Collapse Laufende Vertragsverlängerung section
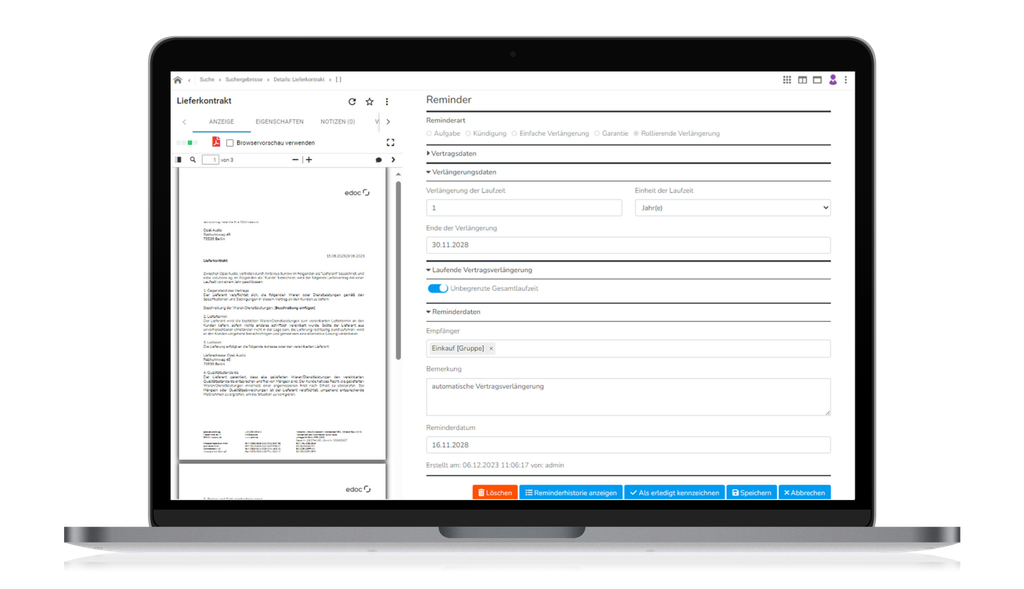 point(479,270)
